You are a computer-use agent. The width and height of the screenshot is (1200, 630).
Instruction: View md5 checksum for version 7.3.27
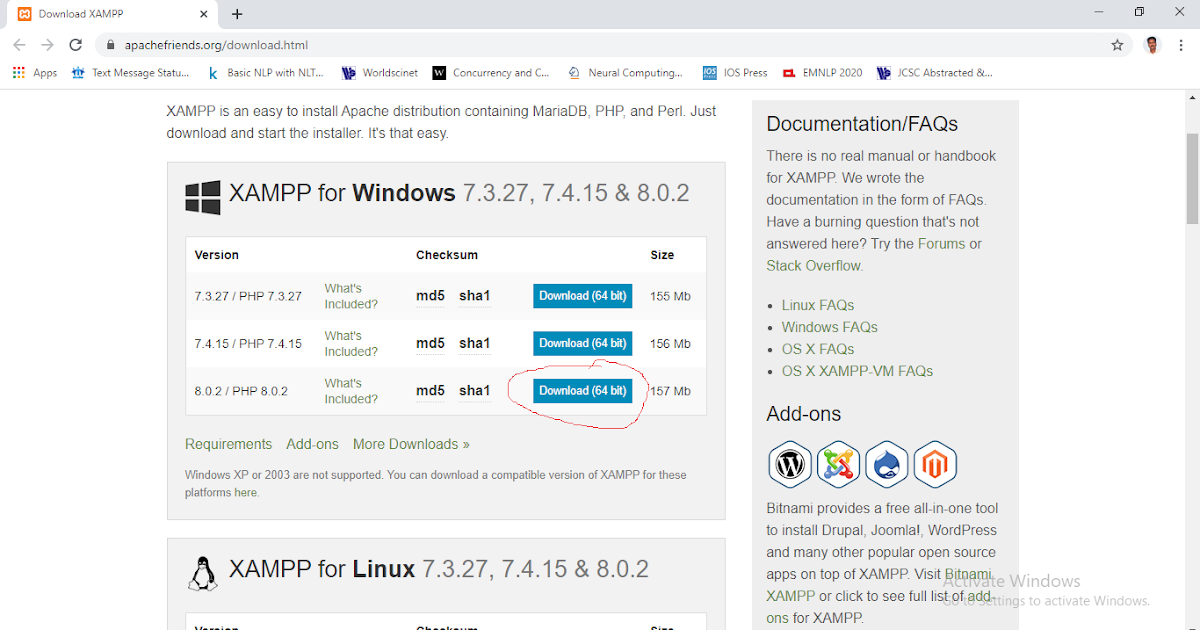tap(430, 295)
